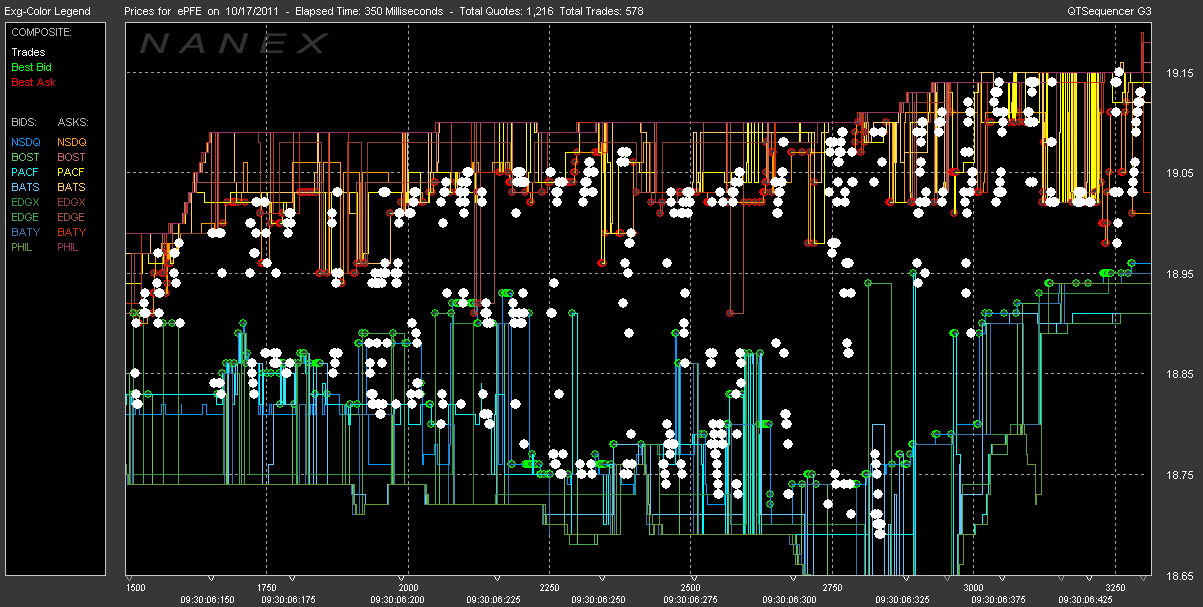Select the 3250 sequence axis label
Screen dimensions: 1203x607
(x=1114, y=588)
